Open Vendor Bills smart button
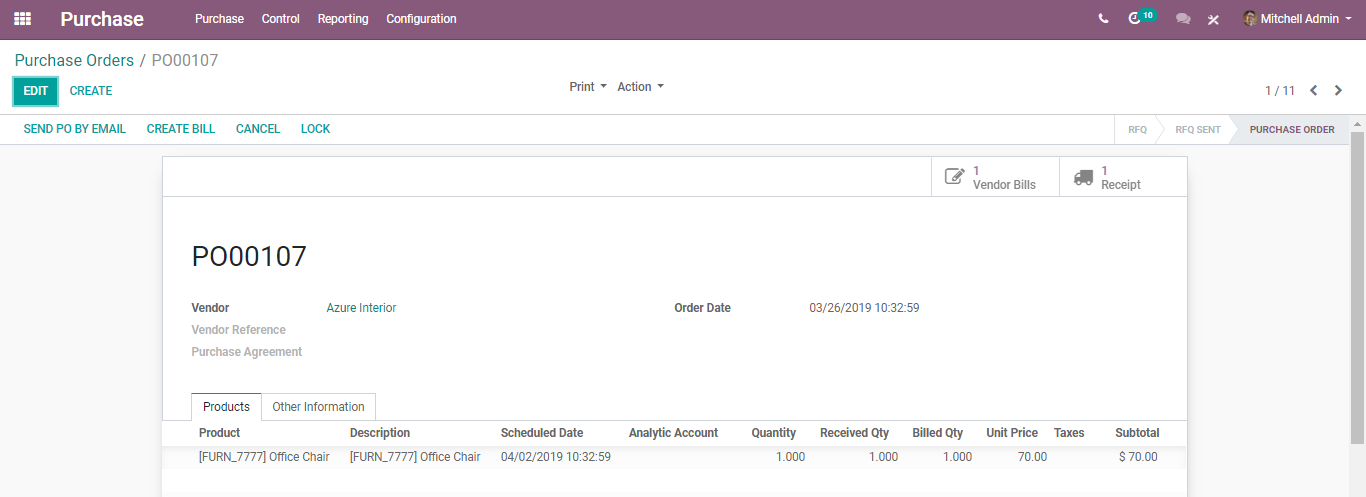 994,177
